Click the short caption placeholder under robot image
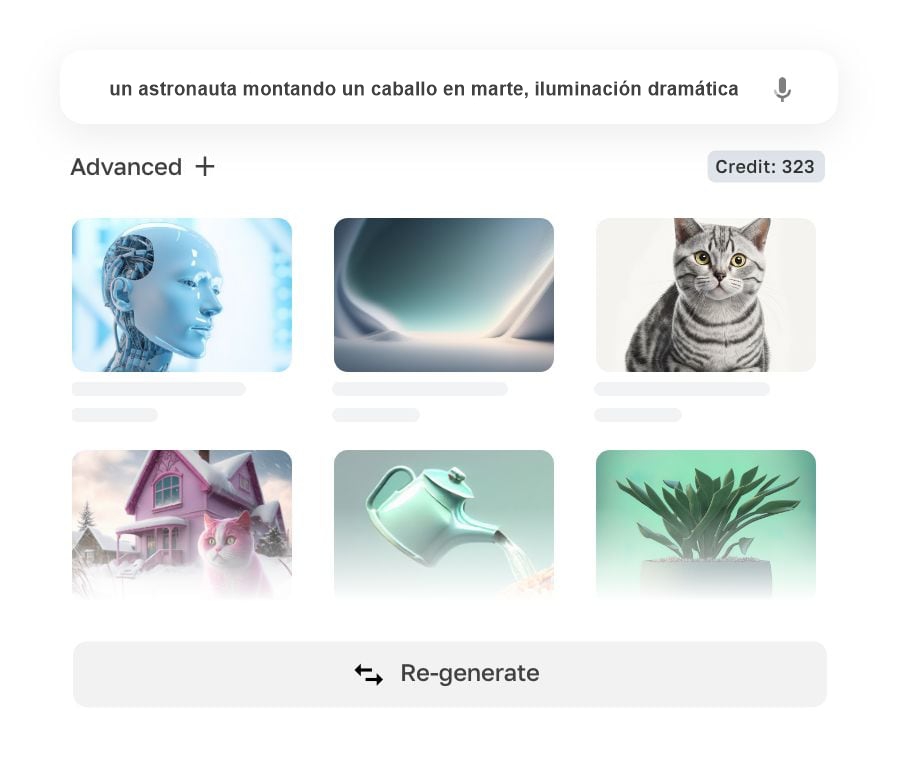The image size is (898, 760). coord(115,415)
